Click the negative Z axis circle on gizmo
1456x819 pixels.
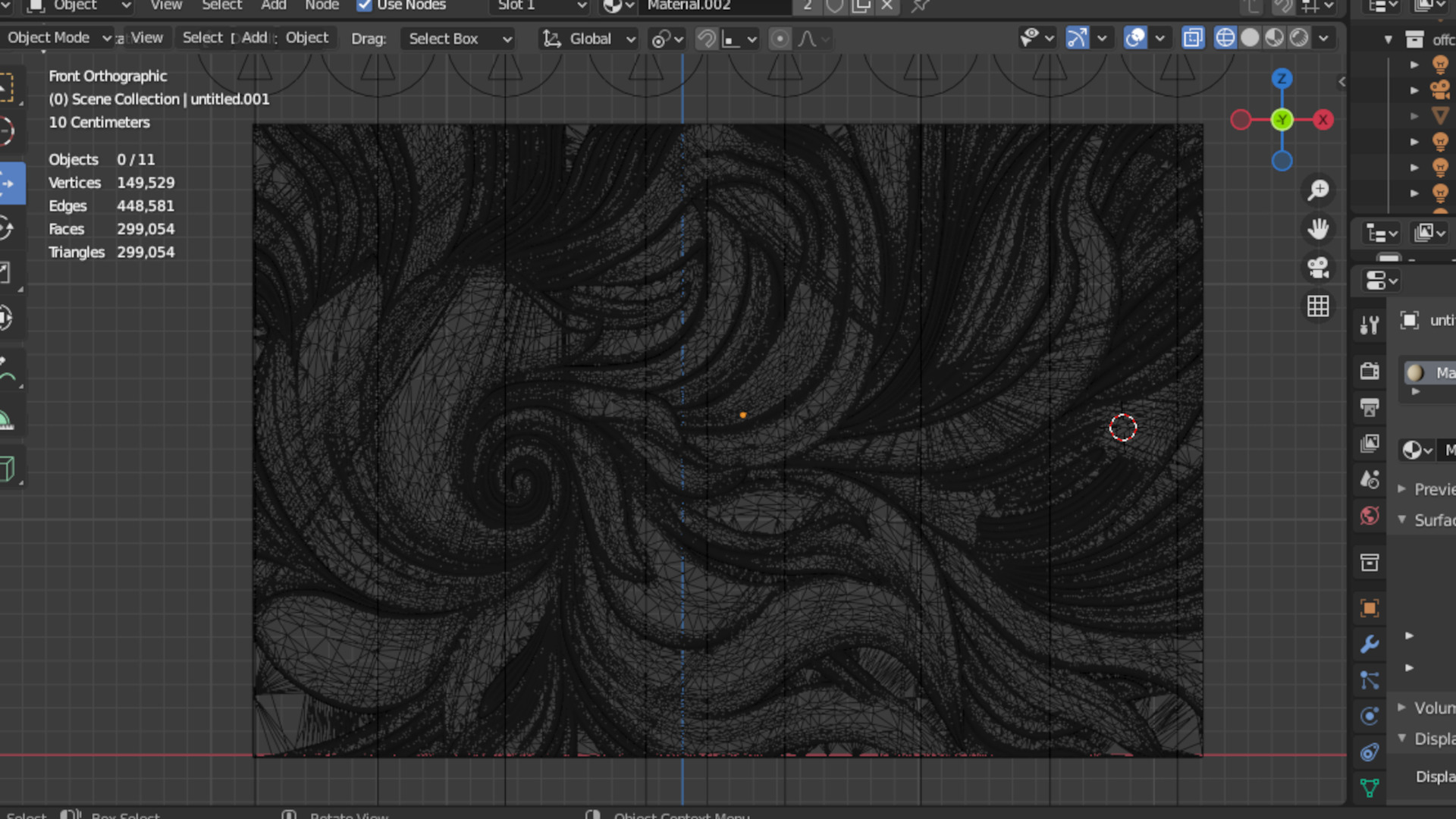1282,161
